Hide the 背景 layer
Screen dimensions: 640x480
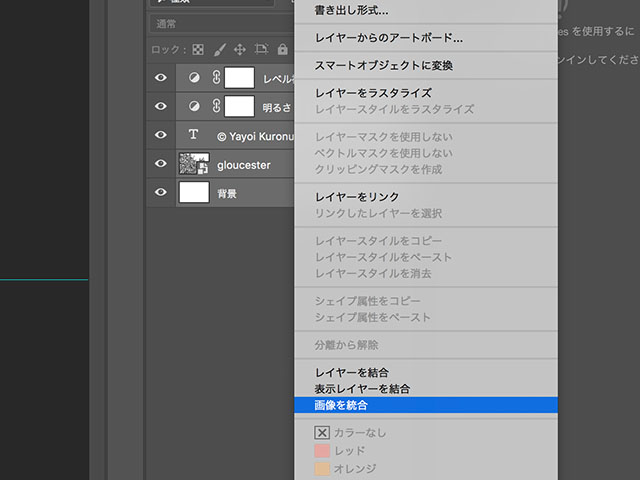(x=161, y=192)
